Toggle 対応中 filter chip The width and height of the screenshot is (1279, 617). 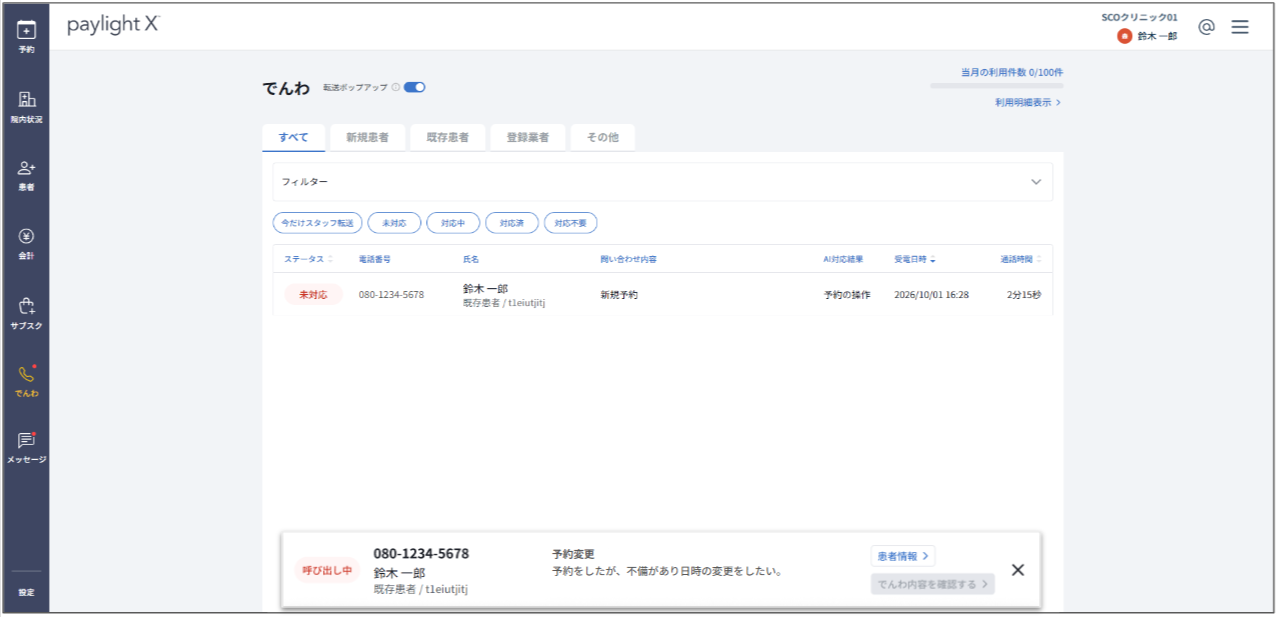pos(453,223)
